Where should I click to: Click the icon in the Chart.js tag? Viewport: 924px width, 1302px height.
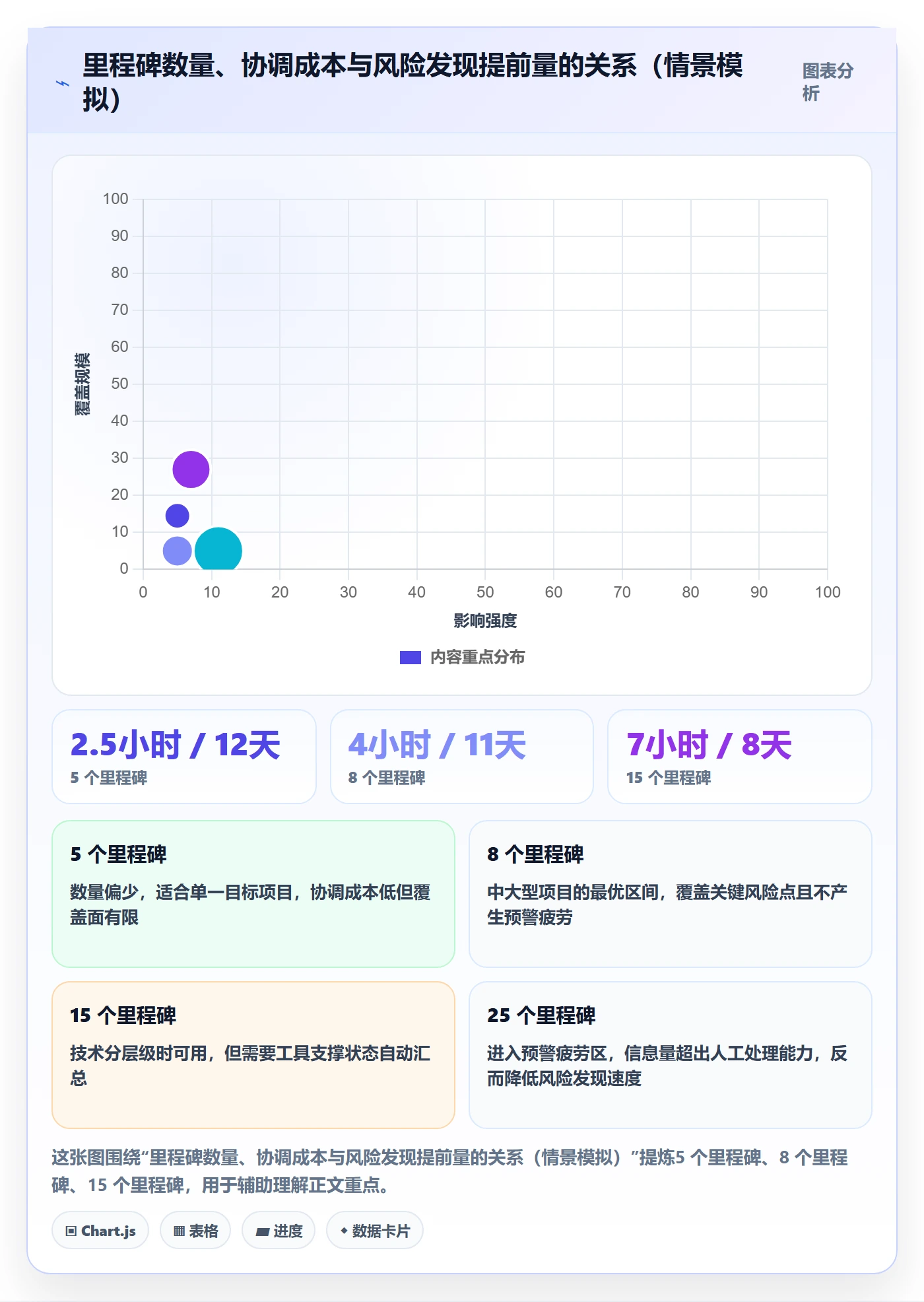coord(71,1231)
